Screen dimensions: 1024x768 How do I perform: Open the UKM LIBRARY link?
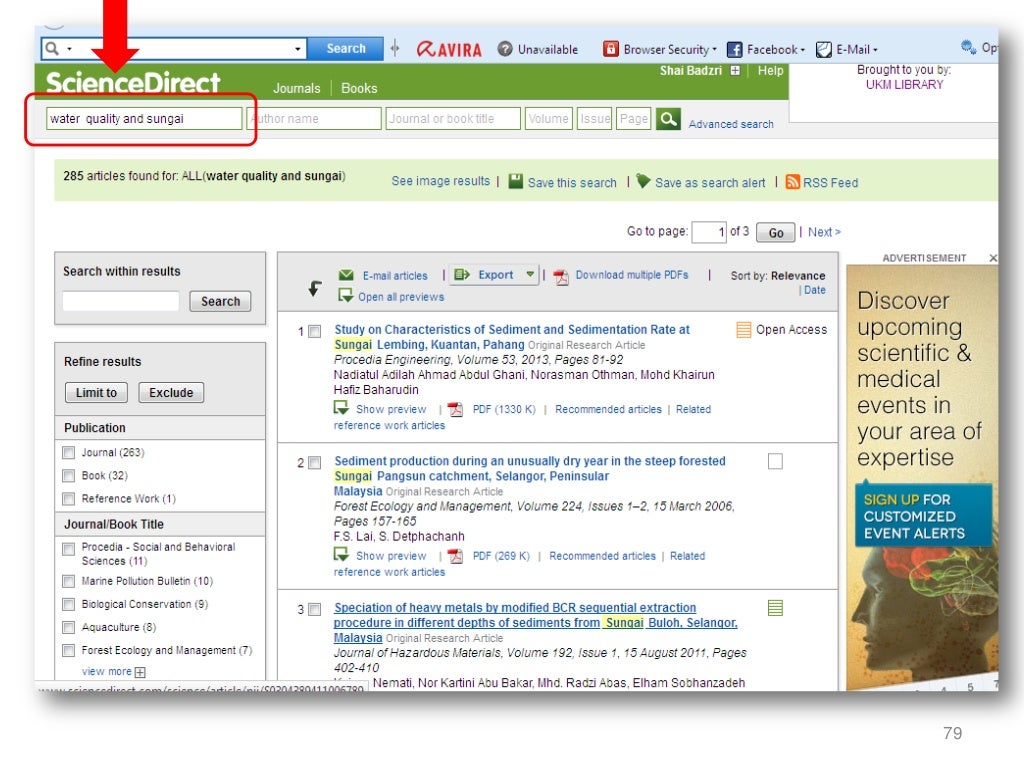(904, 85)
